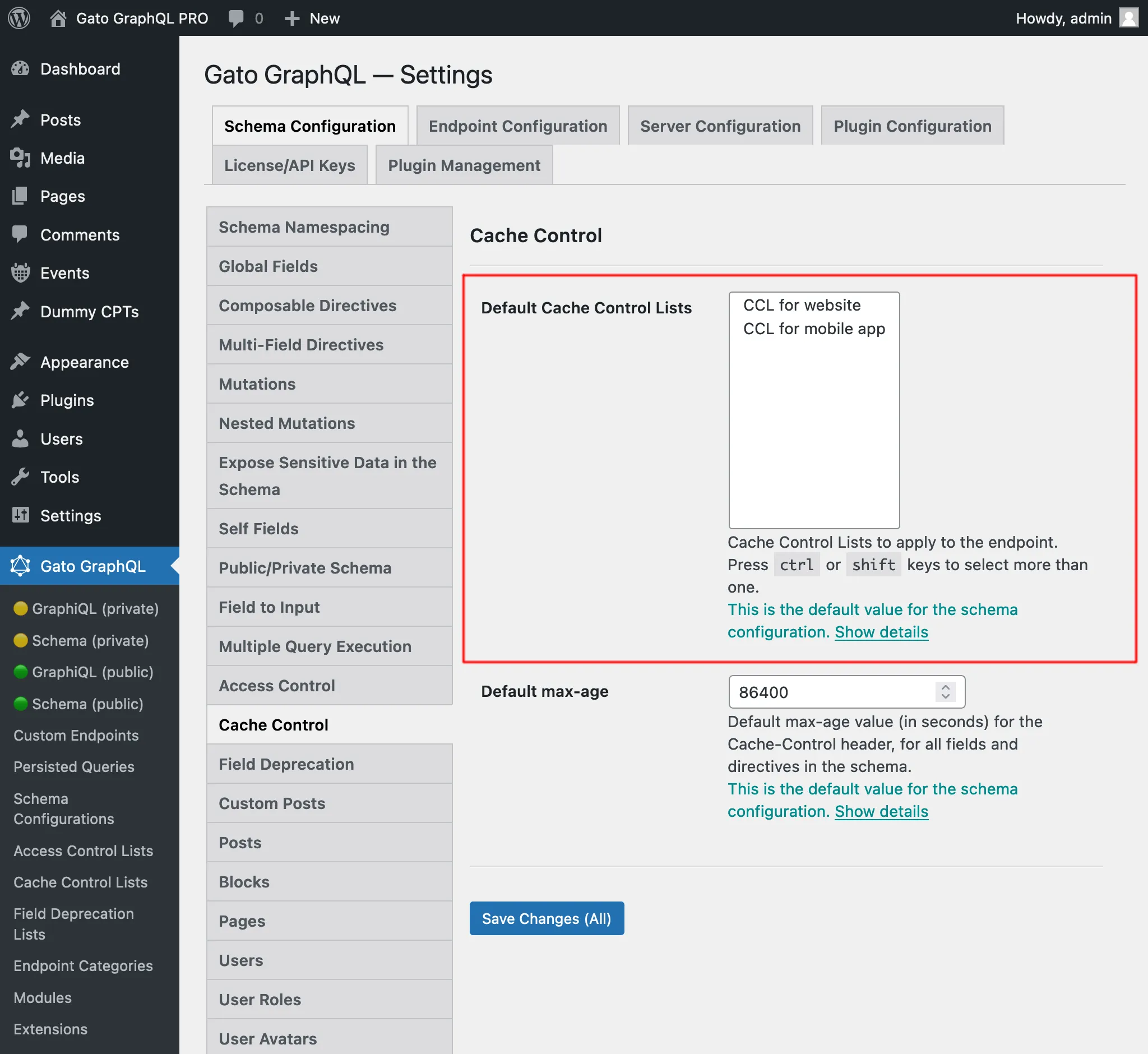The height and width of the screenshot is (1054, 1148).
Task: Click green dot beside Schema (public)
Action: point(21,704)
